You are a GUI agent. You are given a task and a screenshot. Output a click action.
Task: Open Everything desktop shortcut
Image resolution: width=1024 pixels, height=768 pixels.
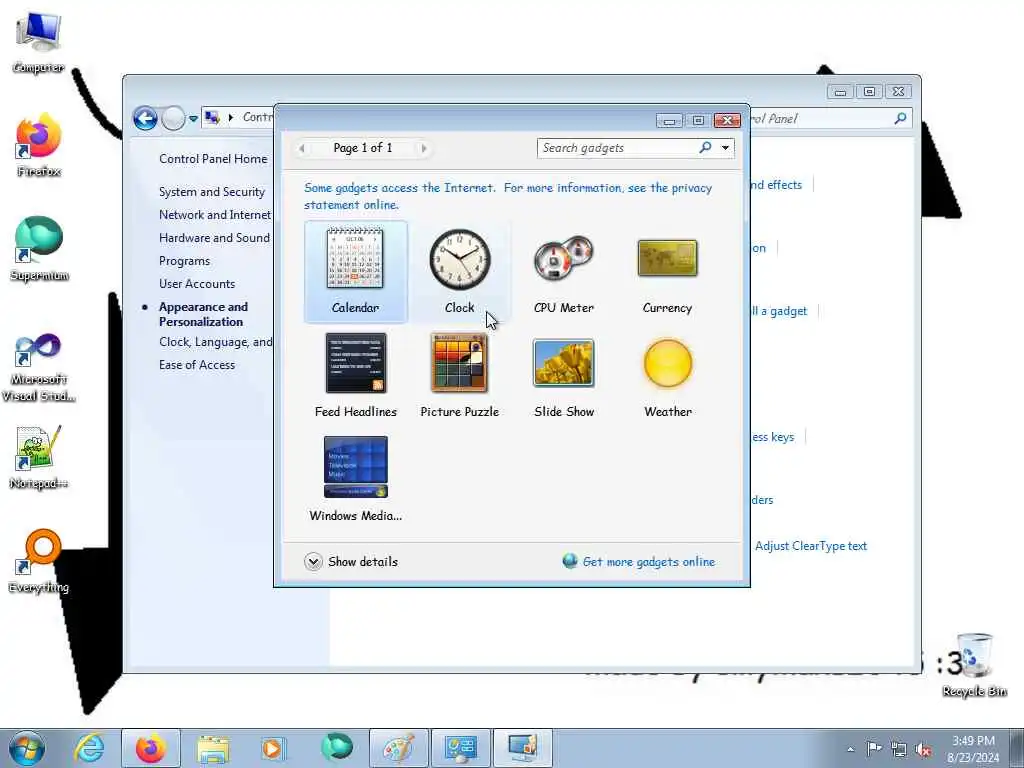(x=39, y=561)
